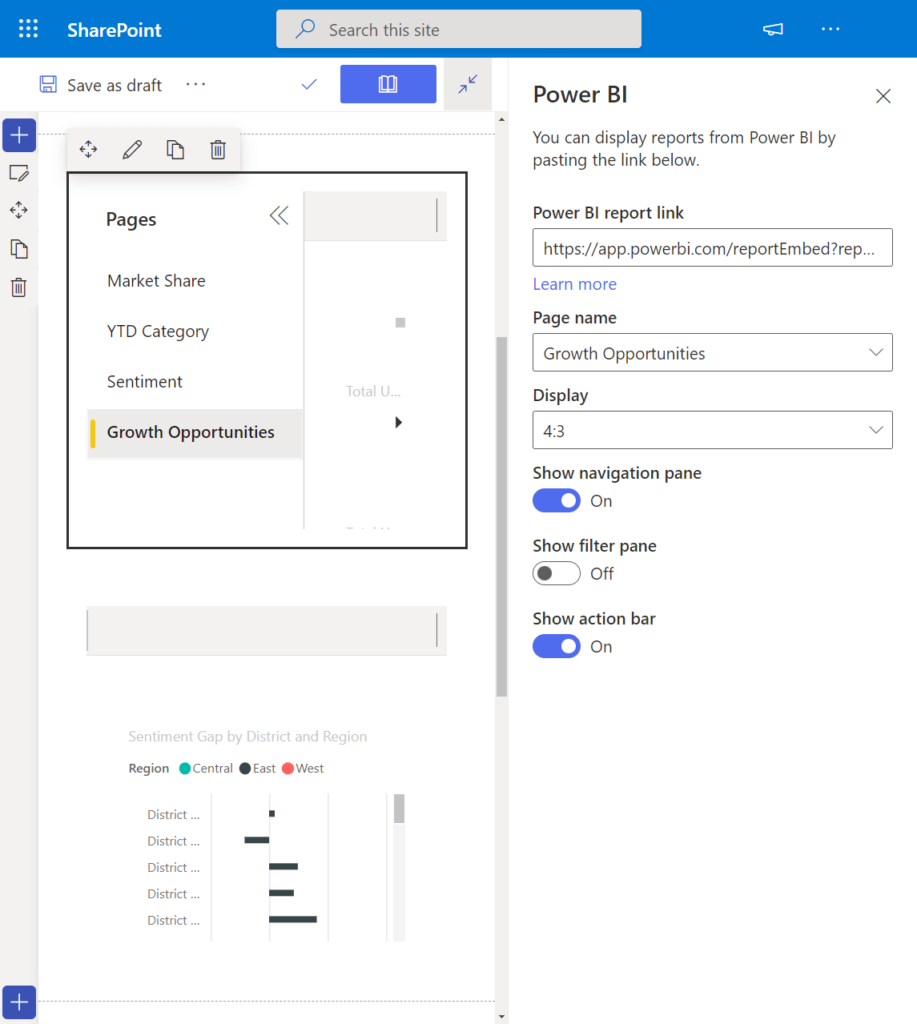Open the Display ratio dropdown
The image size is (917, 1024).
[x=712, y=430]
